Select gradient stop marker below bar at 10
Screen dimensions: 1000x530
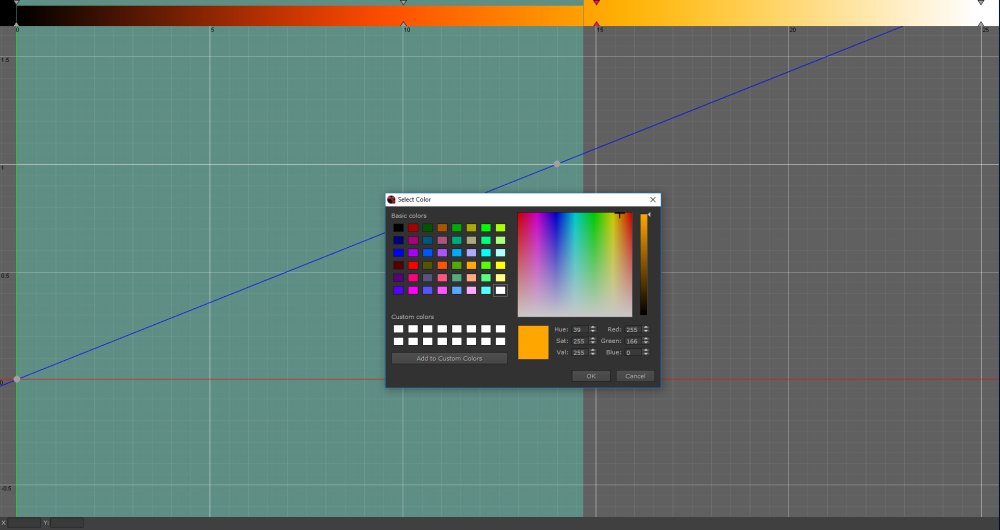pos(403,24)
